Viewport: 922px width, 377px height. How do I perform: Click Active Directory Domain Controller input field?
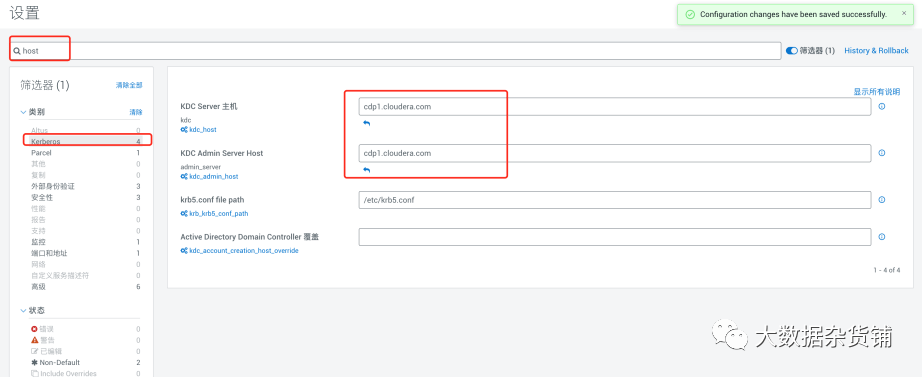[x=614, y=237]
